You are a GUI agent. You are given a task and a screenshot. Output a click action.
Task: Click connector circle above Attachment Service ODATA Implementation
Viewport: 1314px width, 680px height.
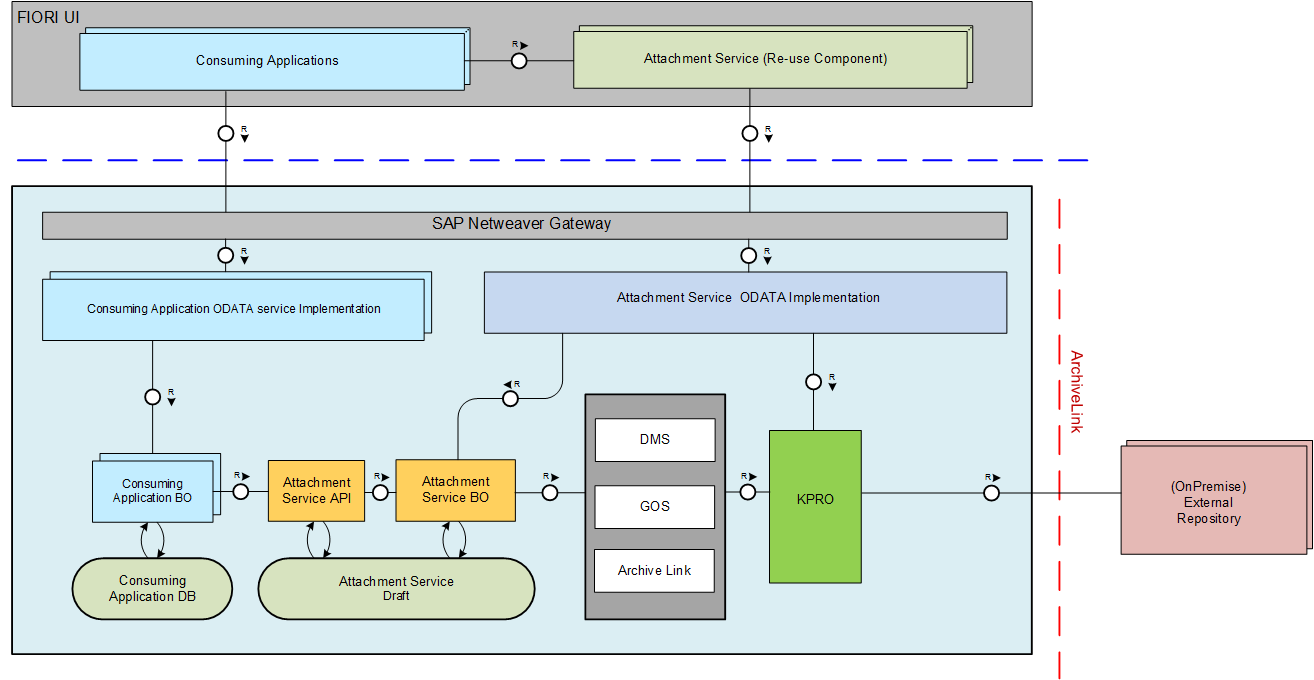(x=750, y=255)
